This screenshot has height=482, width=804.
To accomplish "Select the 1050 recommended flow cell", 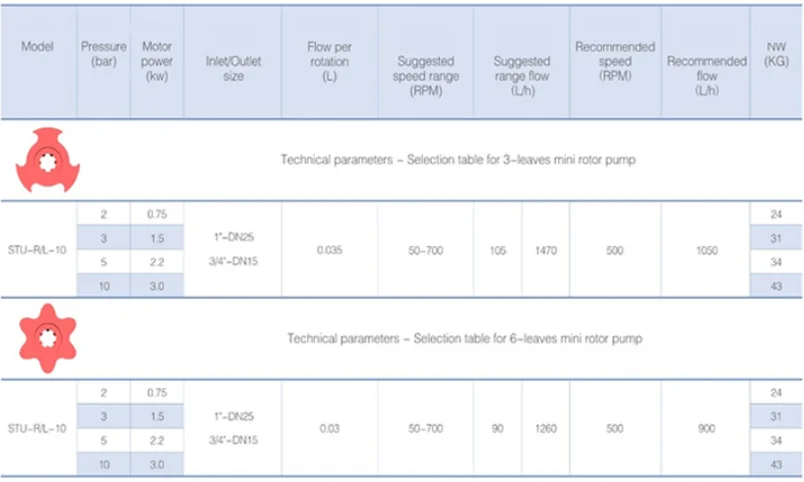I will coord(707,250).
